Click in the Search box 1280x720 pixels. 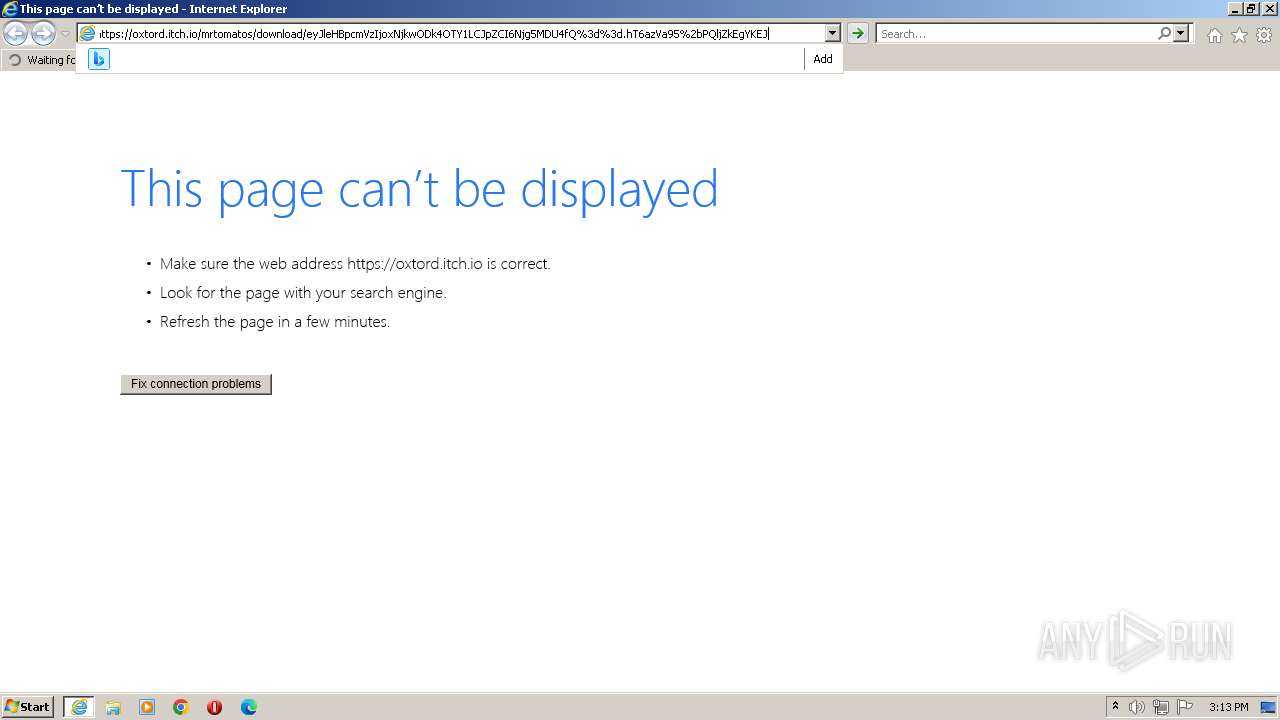click(1016, 34)
